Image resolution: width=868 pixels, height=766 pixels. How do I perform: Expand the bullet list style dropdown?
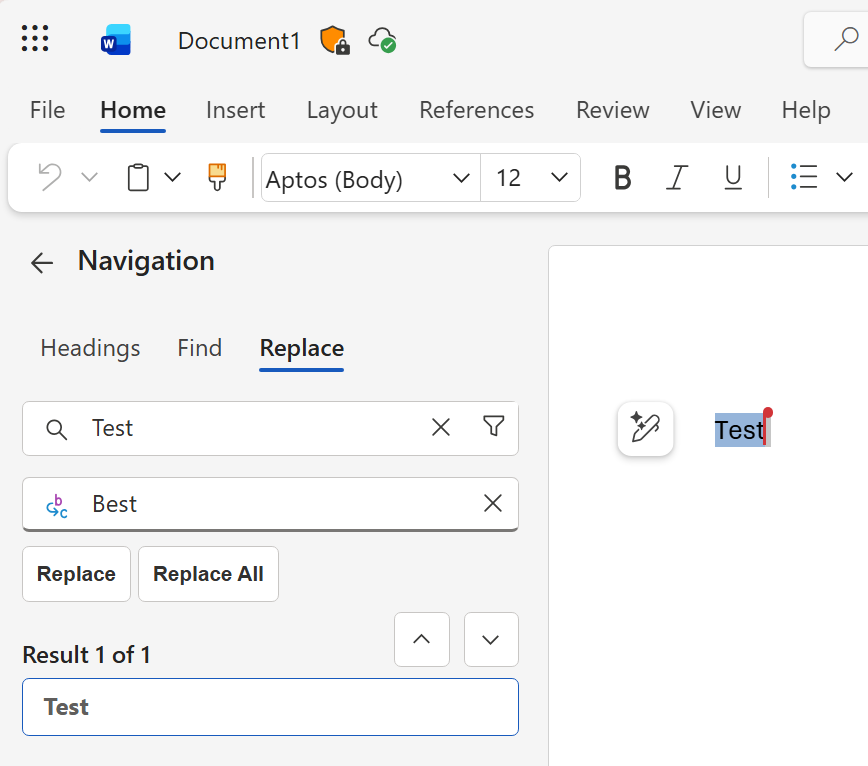[x=844, y=177]
